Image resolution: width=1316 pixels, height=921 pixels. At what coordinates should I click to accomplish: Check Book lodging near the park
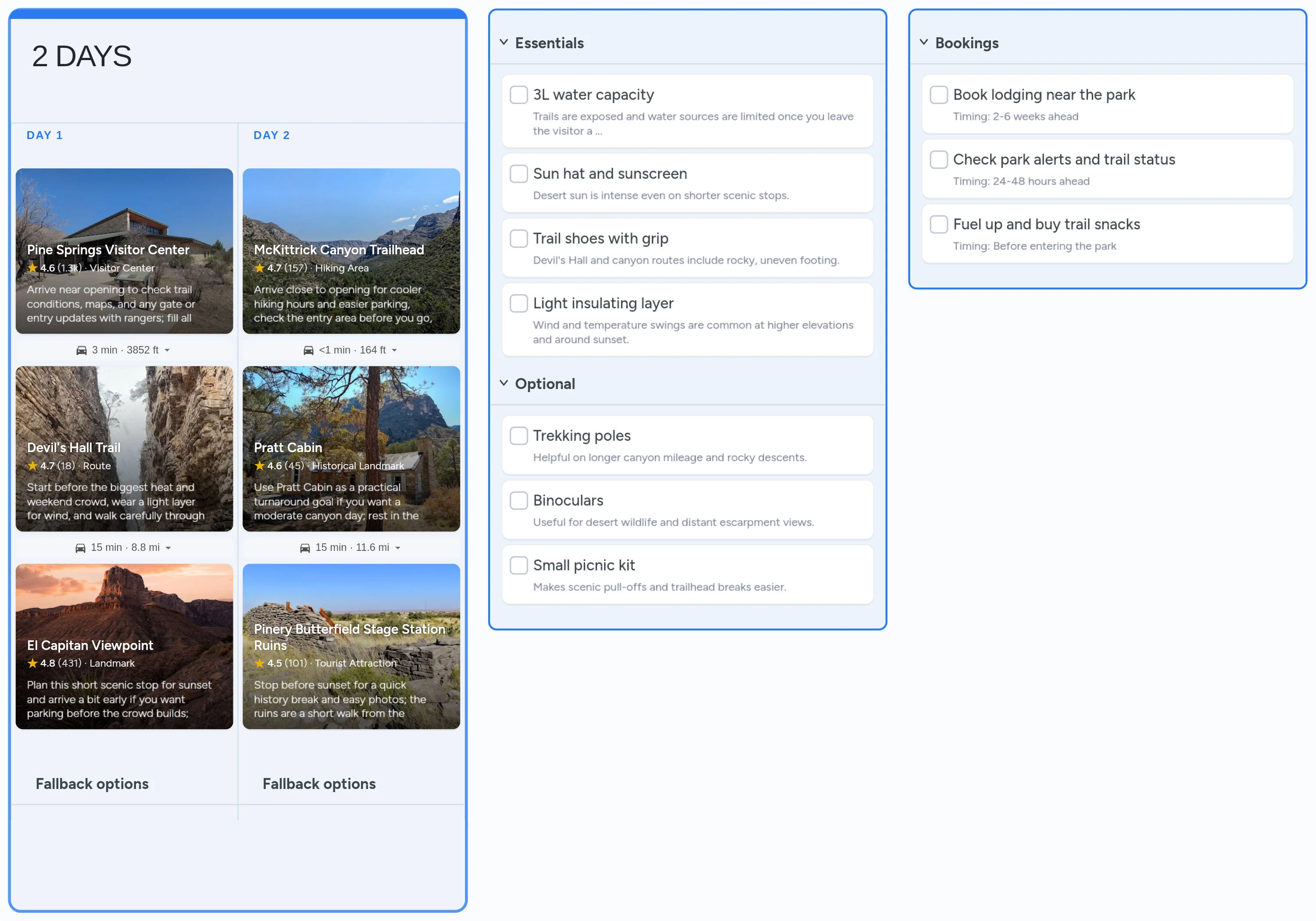pyautogui.click(x=938, y=95)
